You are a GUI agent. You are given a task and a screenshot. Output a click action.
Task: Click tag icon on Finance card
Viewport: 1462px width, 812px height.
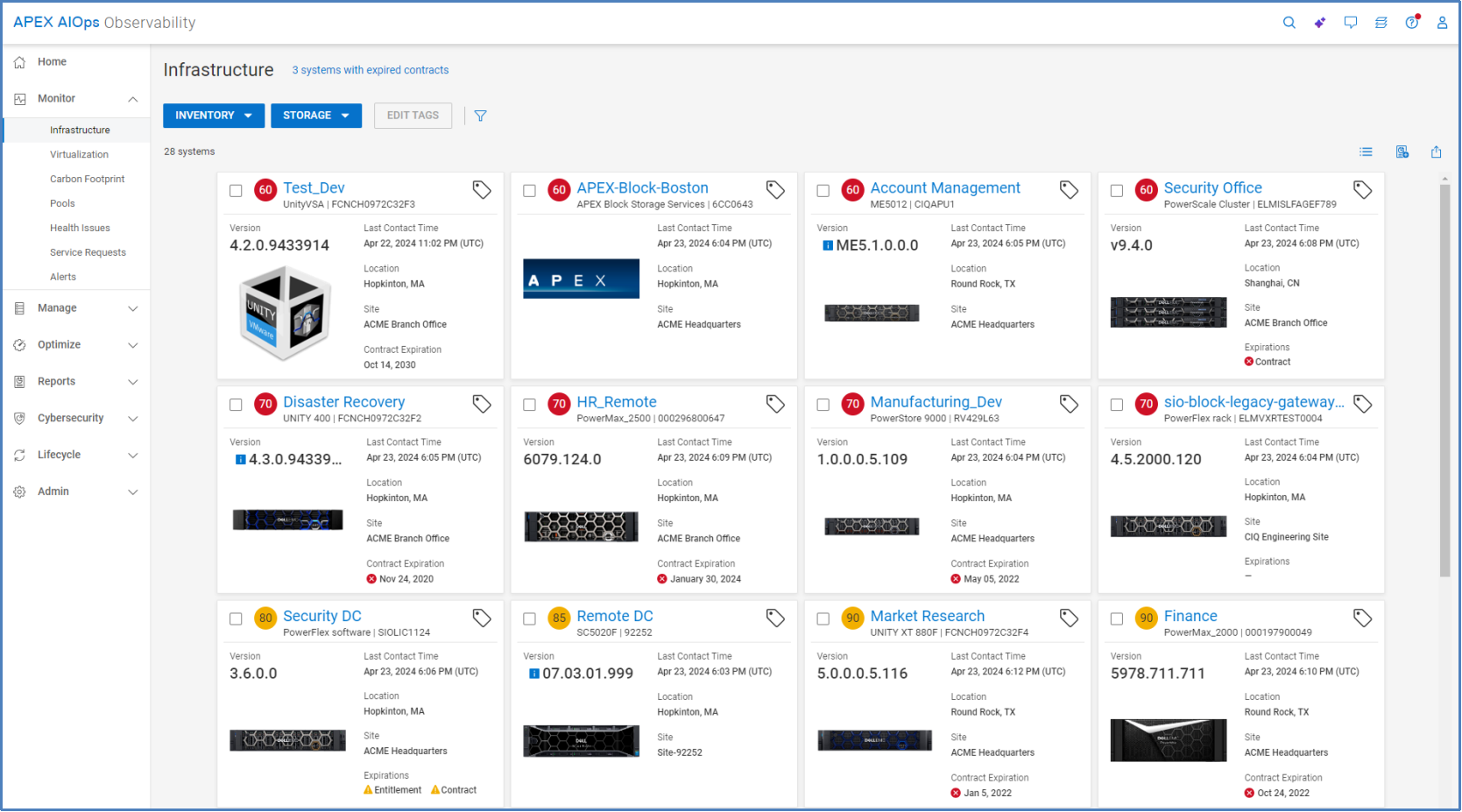click(x=1362, y=618)
